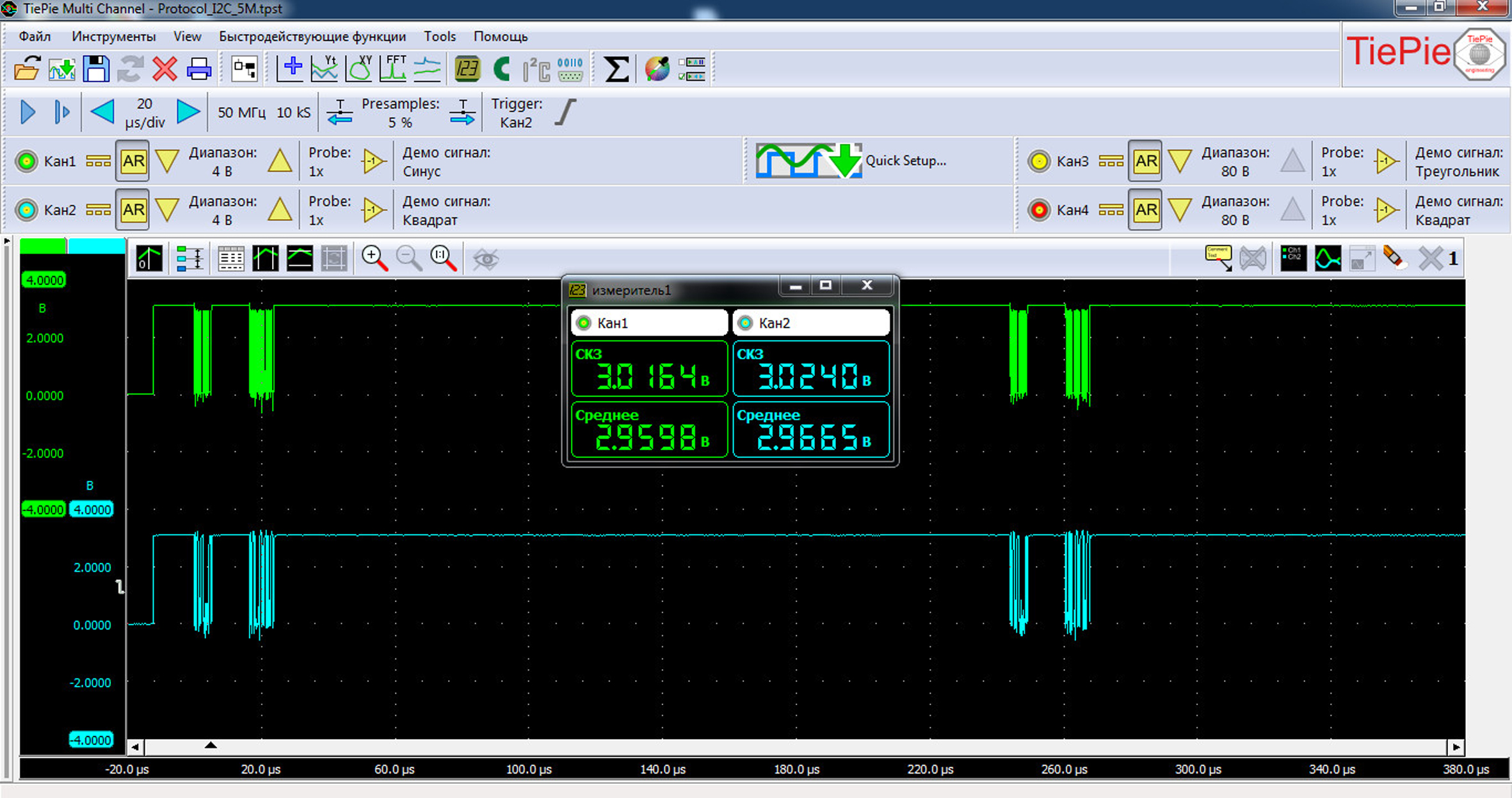1512x798 pixels.
Task: Click the color wheel settings icon
Action: [x=657, y=69]
